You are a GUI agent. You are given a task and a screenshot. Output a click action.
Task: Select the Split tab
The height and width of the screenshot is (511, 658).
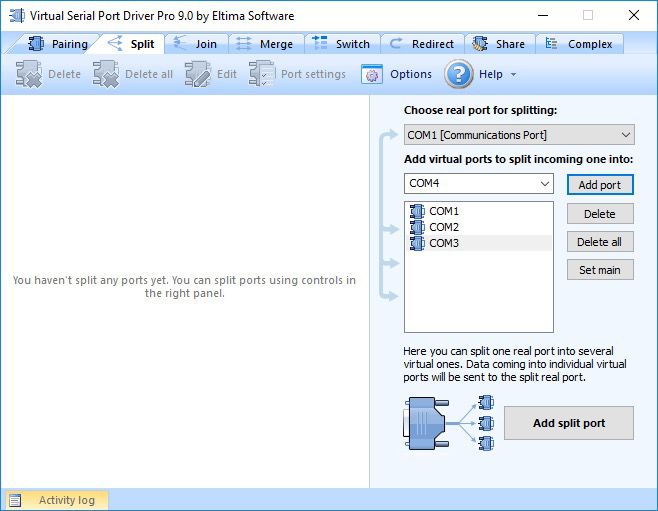coord(130,44)
